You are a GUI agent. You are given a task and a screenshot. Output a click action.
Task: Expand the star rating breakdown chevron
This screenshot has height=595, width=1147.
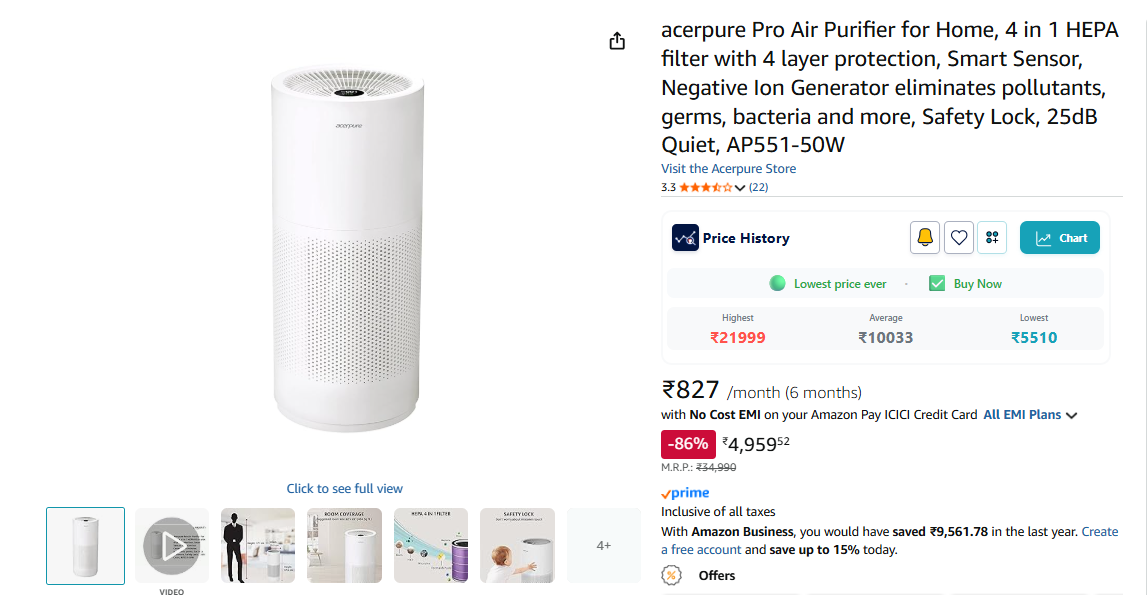coord(740,188)
